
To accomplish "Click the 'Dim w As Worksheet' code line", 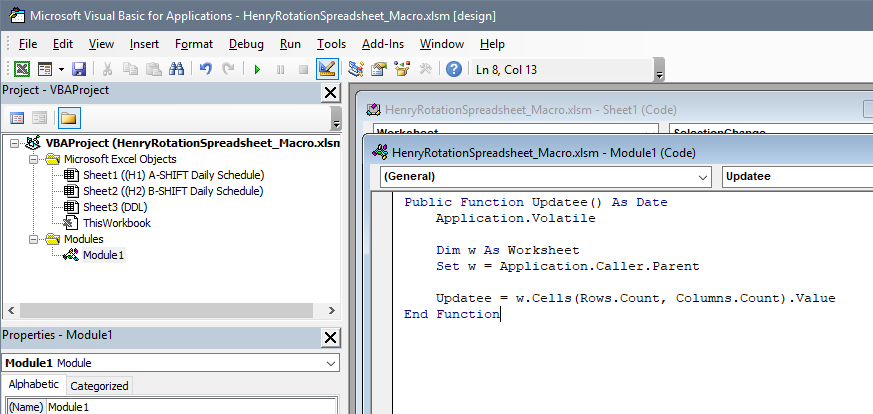I will tap(508, 250).
